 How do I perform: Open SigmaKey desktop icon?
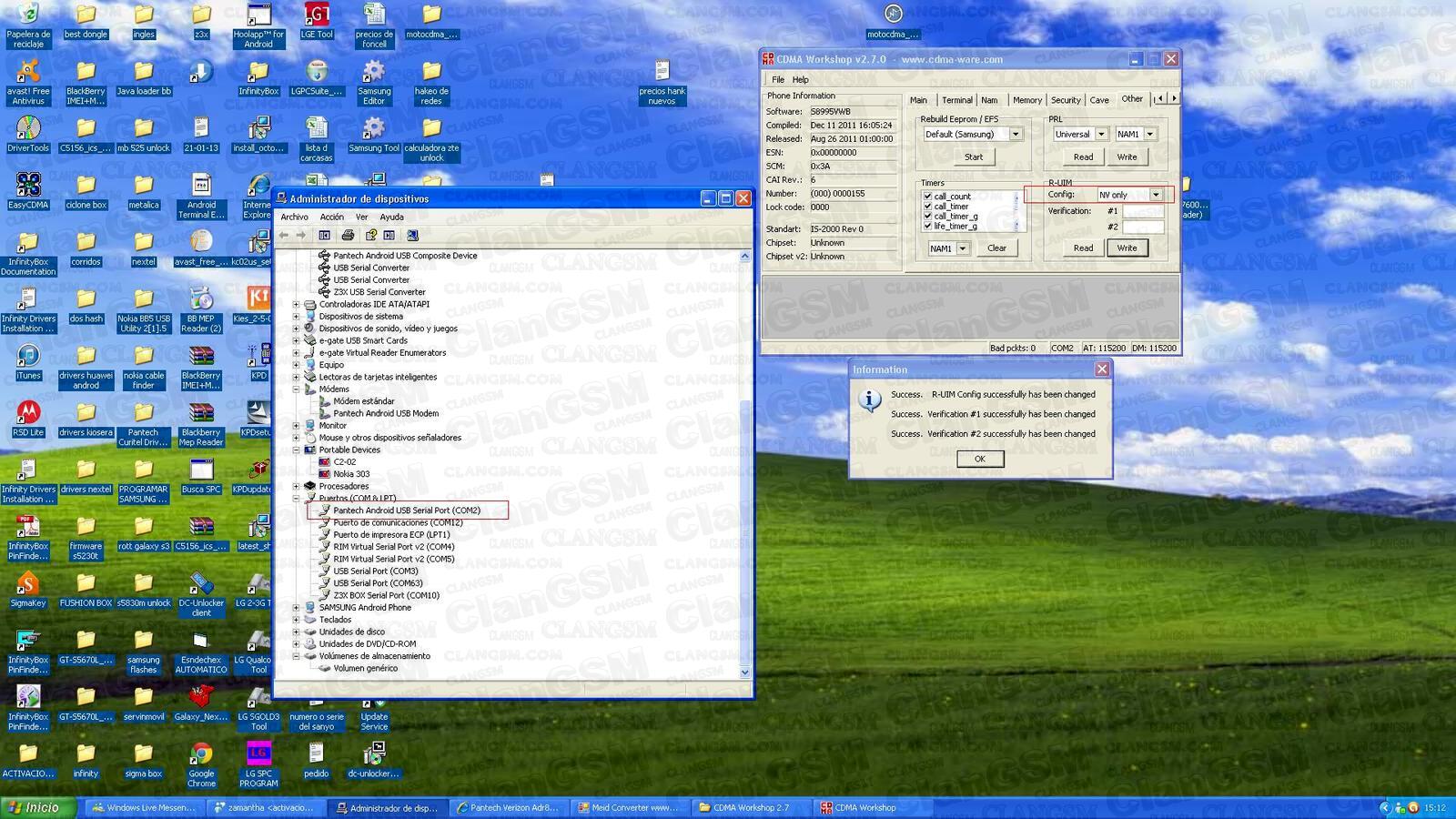click(28, 589)
